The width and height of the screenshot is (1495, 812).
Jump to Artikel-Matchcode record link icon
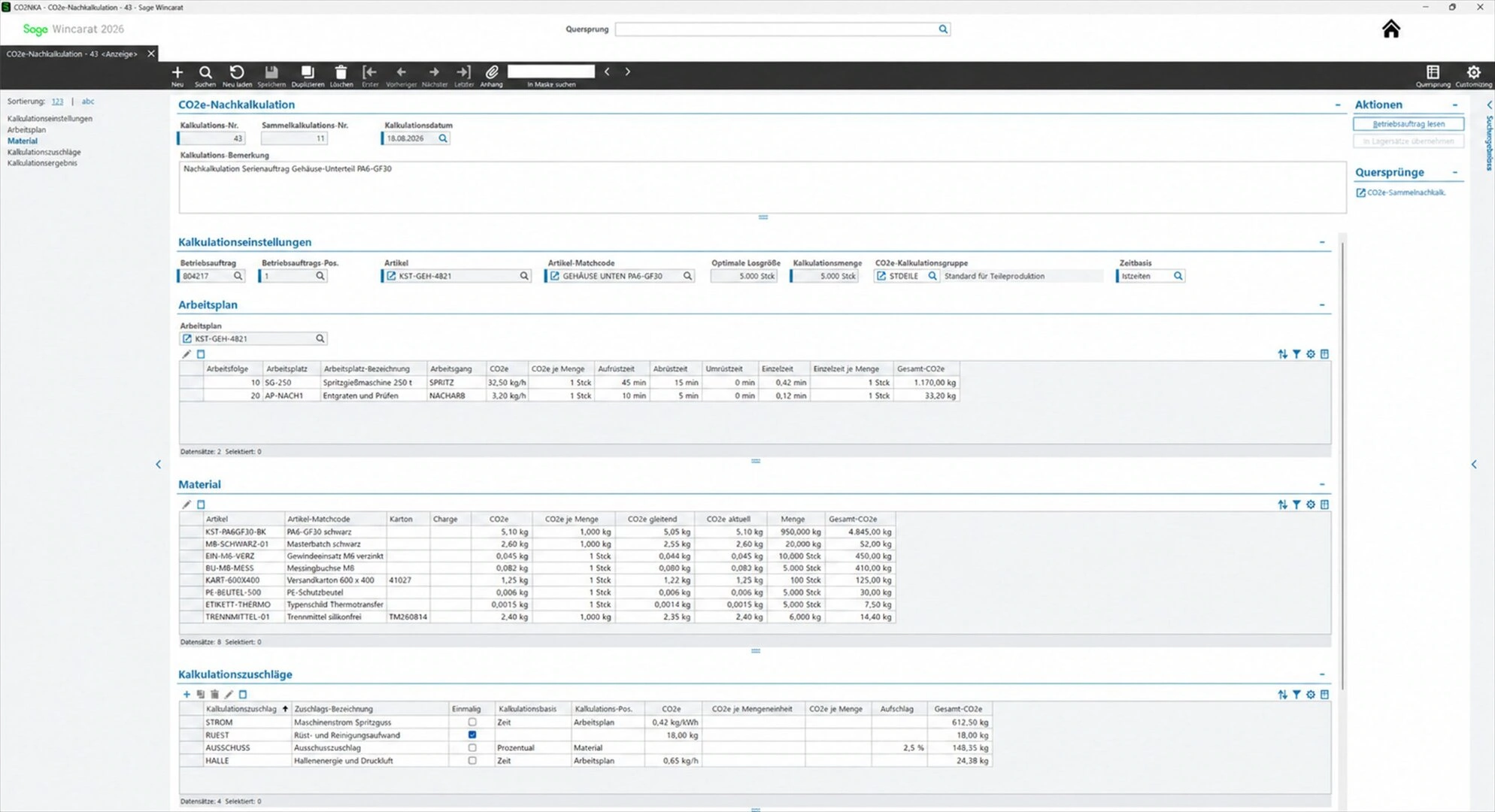click(555, 276)
